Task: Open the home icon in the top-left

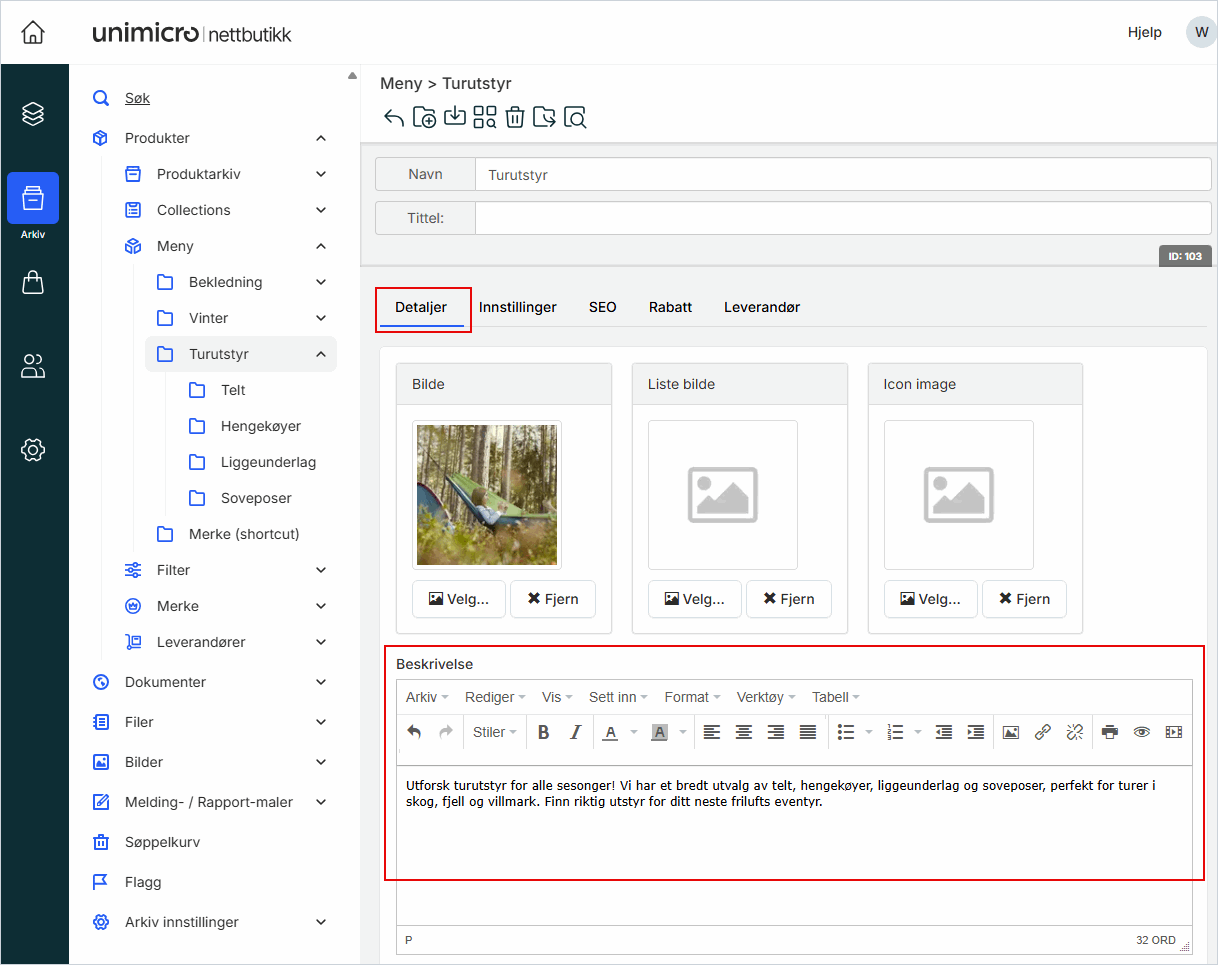Action: 33,32
